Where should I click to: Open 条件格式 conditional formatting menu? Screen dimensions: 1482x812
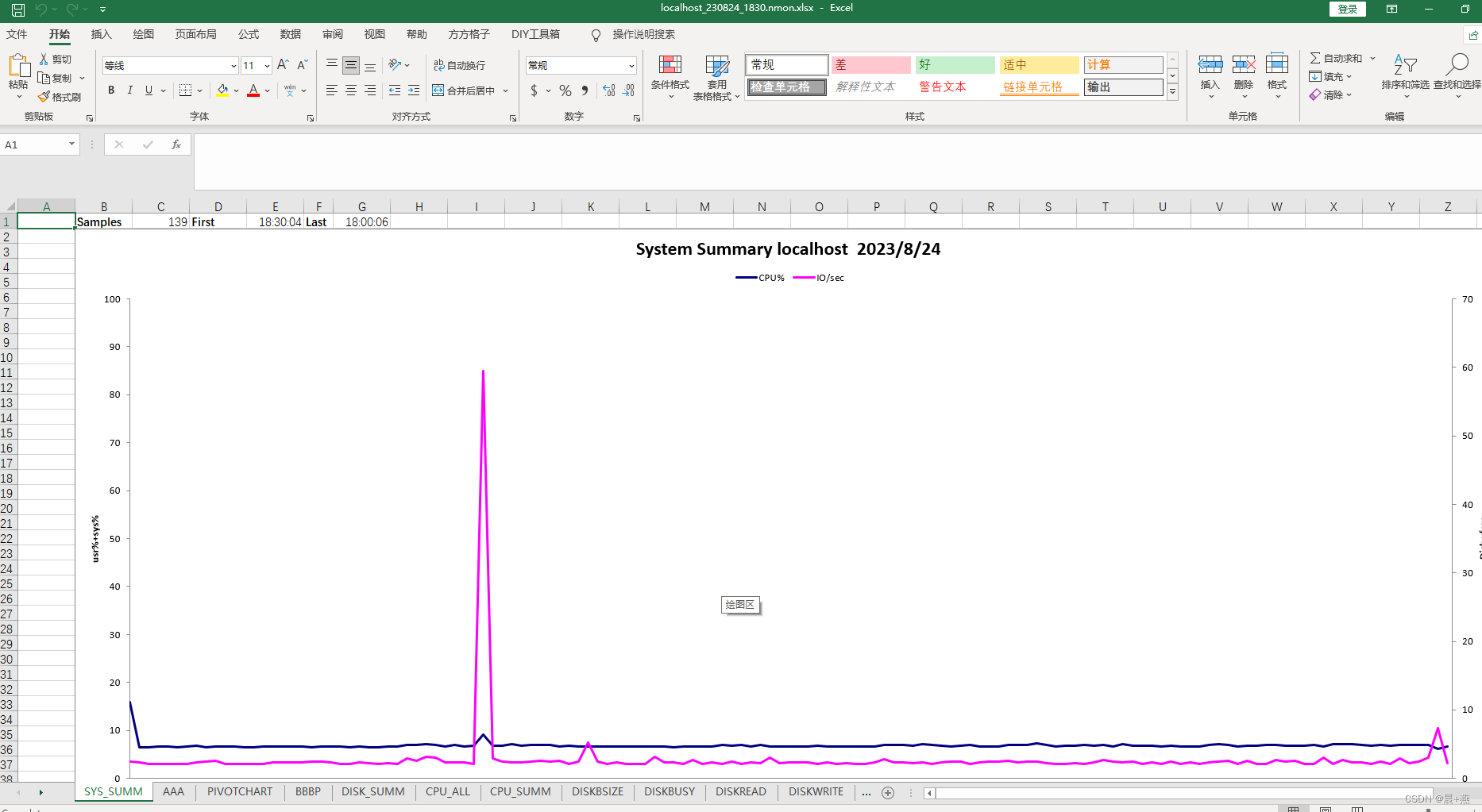click(670, 77)
